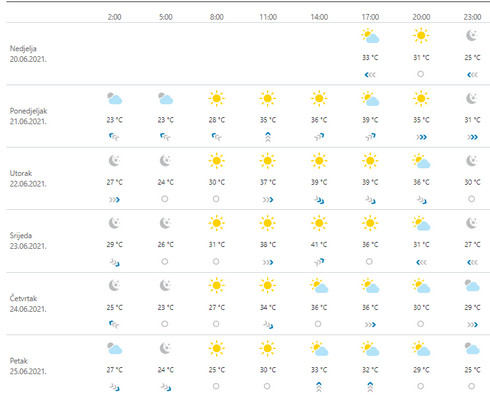
Task: Click the 8:00 column header
Action: point(217,17)
